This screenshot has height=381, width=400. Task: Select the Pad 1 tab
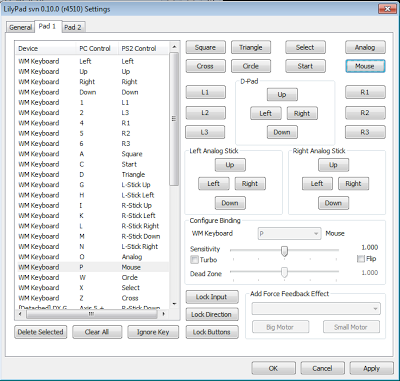(x=47, y=26)
